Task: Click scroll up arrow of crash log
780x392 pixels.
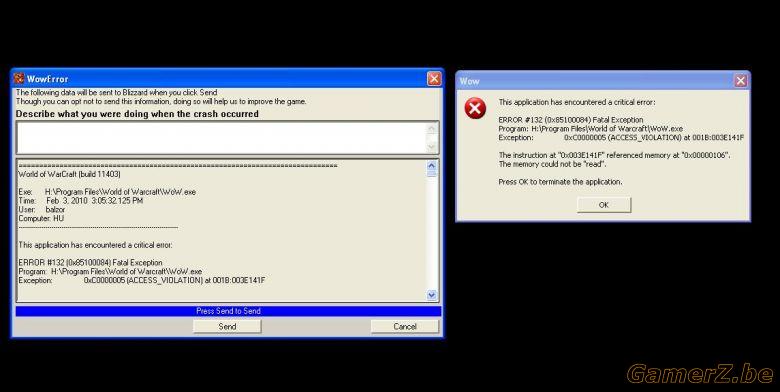Action: click(x=431, y=165)
